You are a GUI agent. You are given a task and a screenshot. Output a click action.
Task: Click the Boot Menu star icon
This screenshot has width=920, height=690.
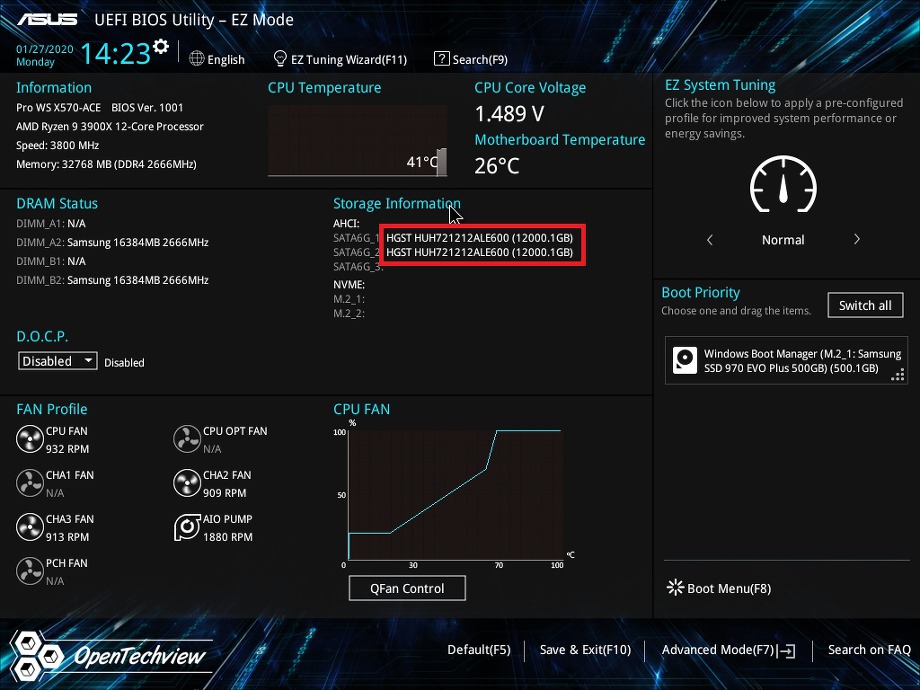(x=675, y=587)
